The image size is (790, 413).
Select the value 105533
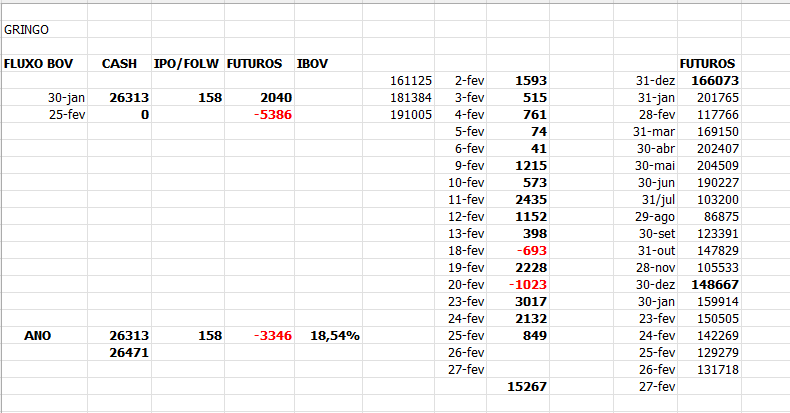pyautogui.click(x=709, y=267)
